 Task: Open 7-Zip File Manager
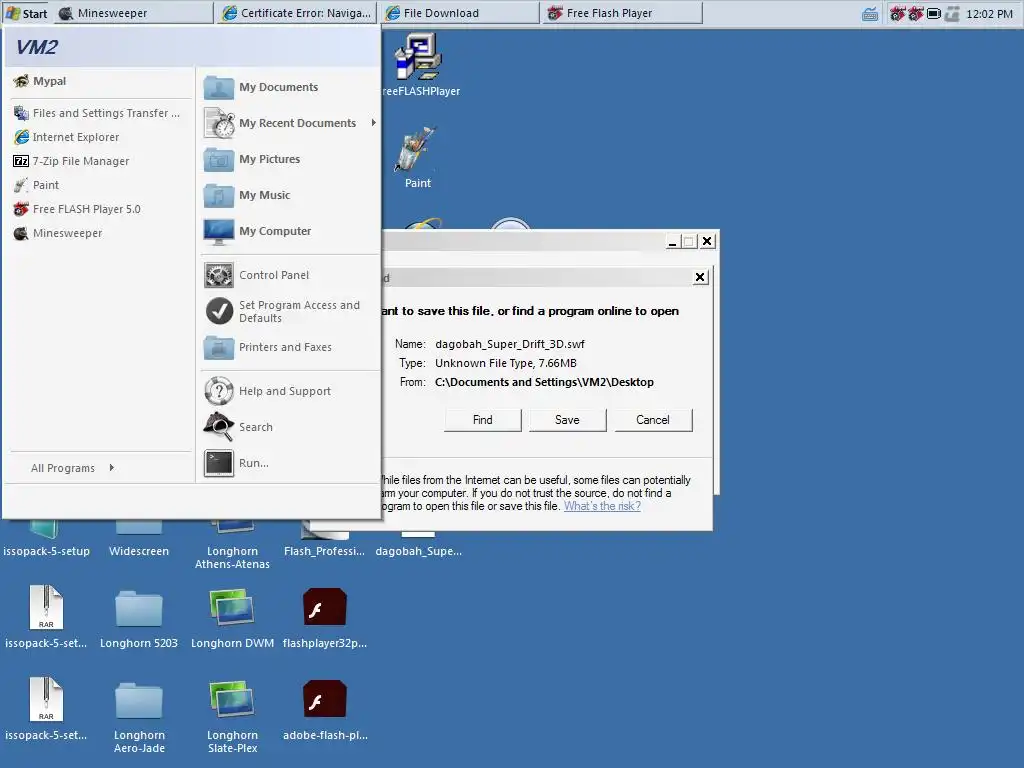[x=72, y=161]
